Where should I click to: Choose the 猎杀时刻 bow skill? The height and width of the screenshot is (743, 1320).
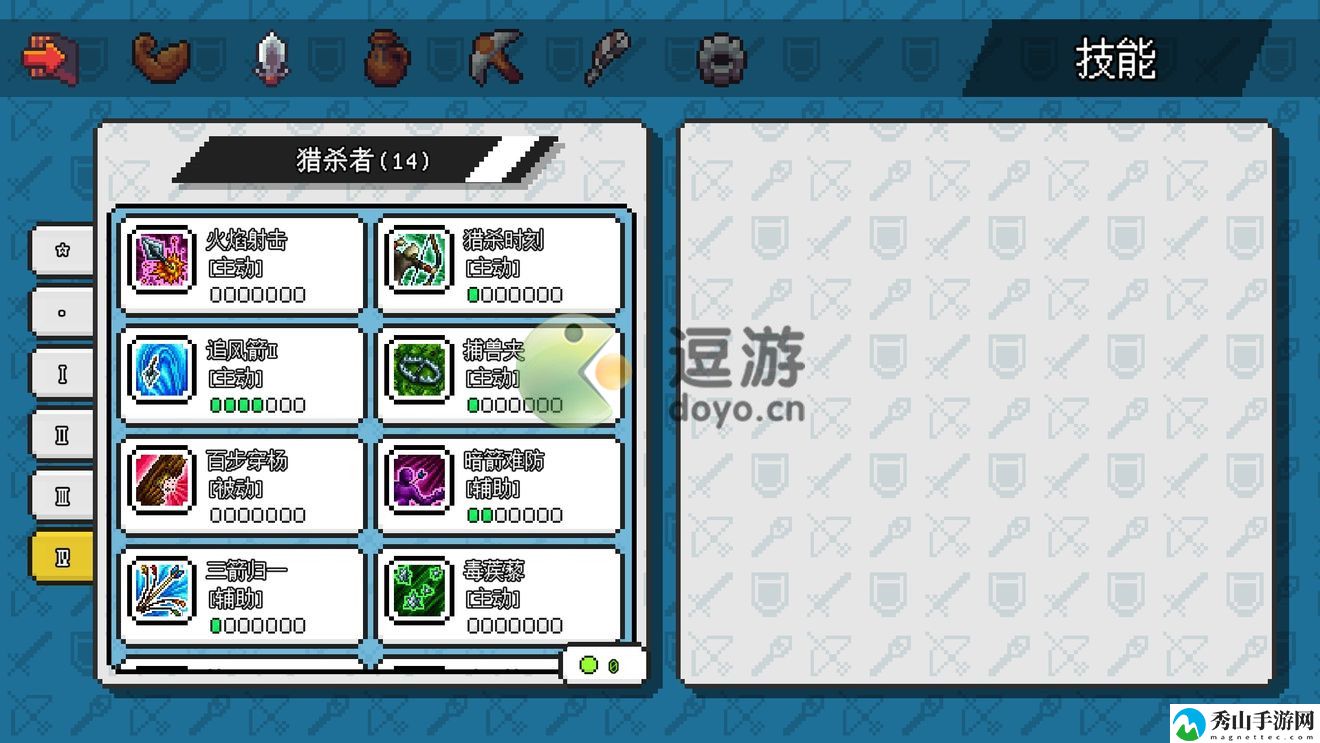(x=500, y=266)
